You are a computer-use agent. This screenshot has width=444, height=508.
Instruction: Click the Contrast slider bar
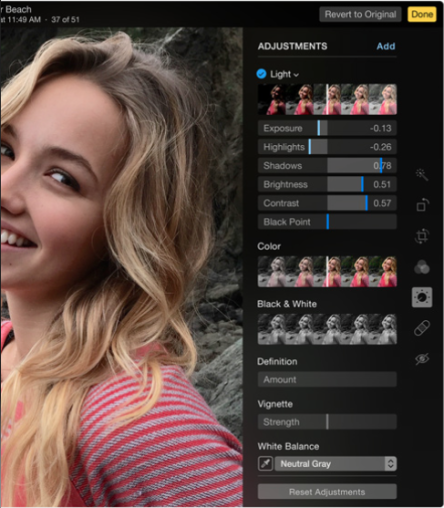tap(327, 203)
